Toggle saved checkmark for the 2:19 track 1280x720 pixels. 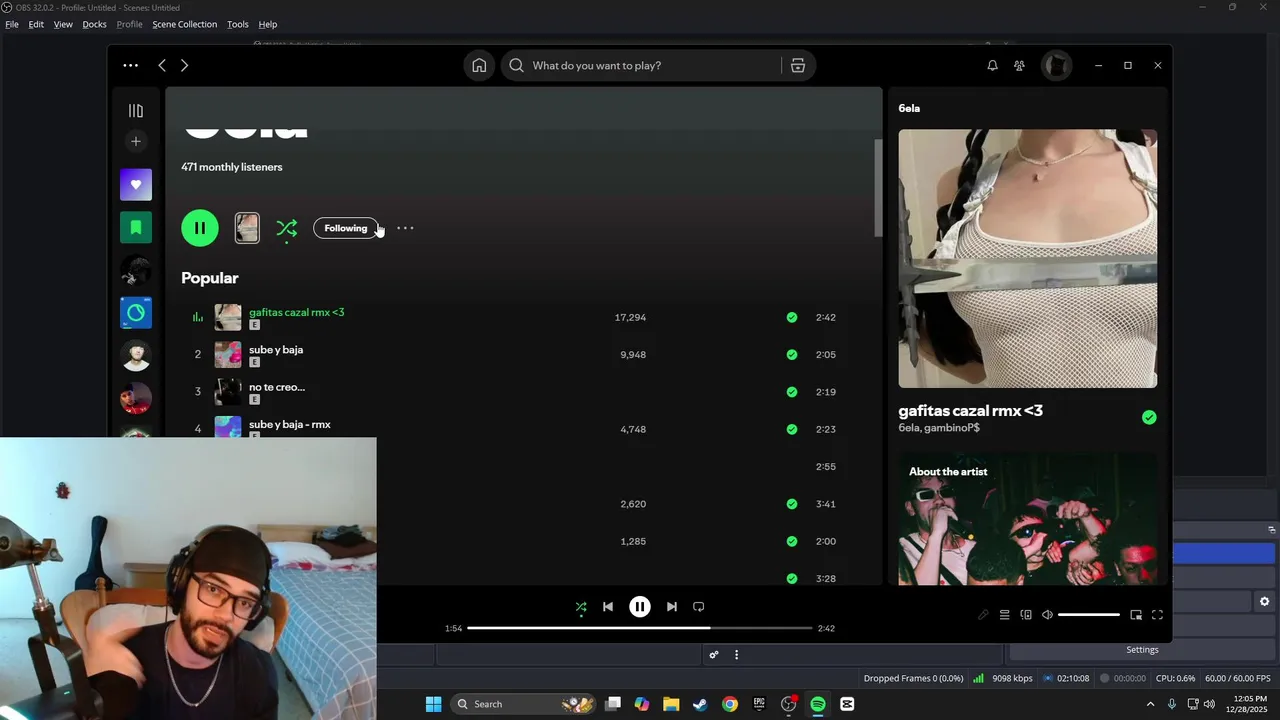(x=792, y=392)
